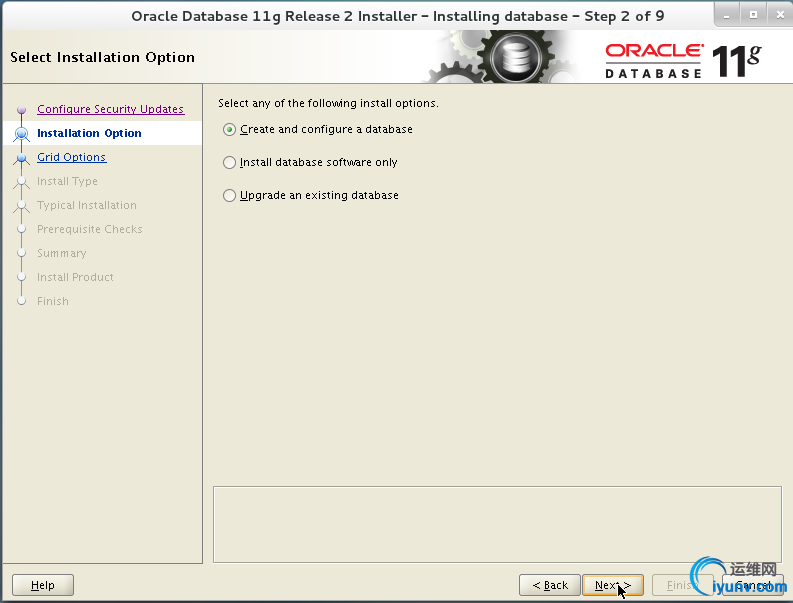Viewport: 793px width, 603px height.
Task: Choose Install database software only
Action: pos(311,162)
